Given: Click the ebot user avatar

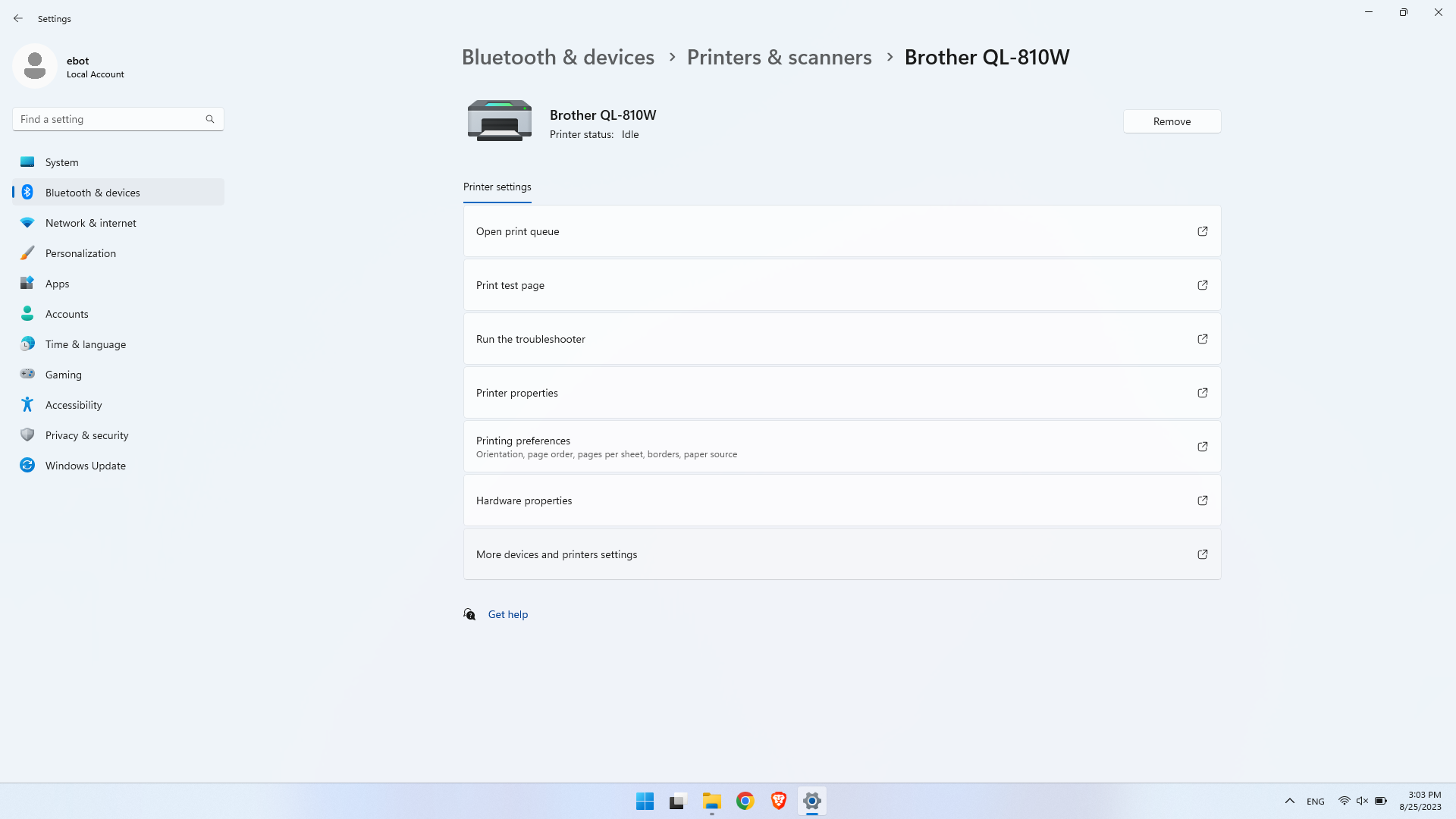Looking at the screenshot, I should point(35,66).
